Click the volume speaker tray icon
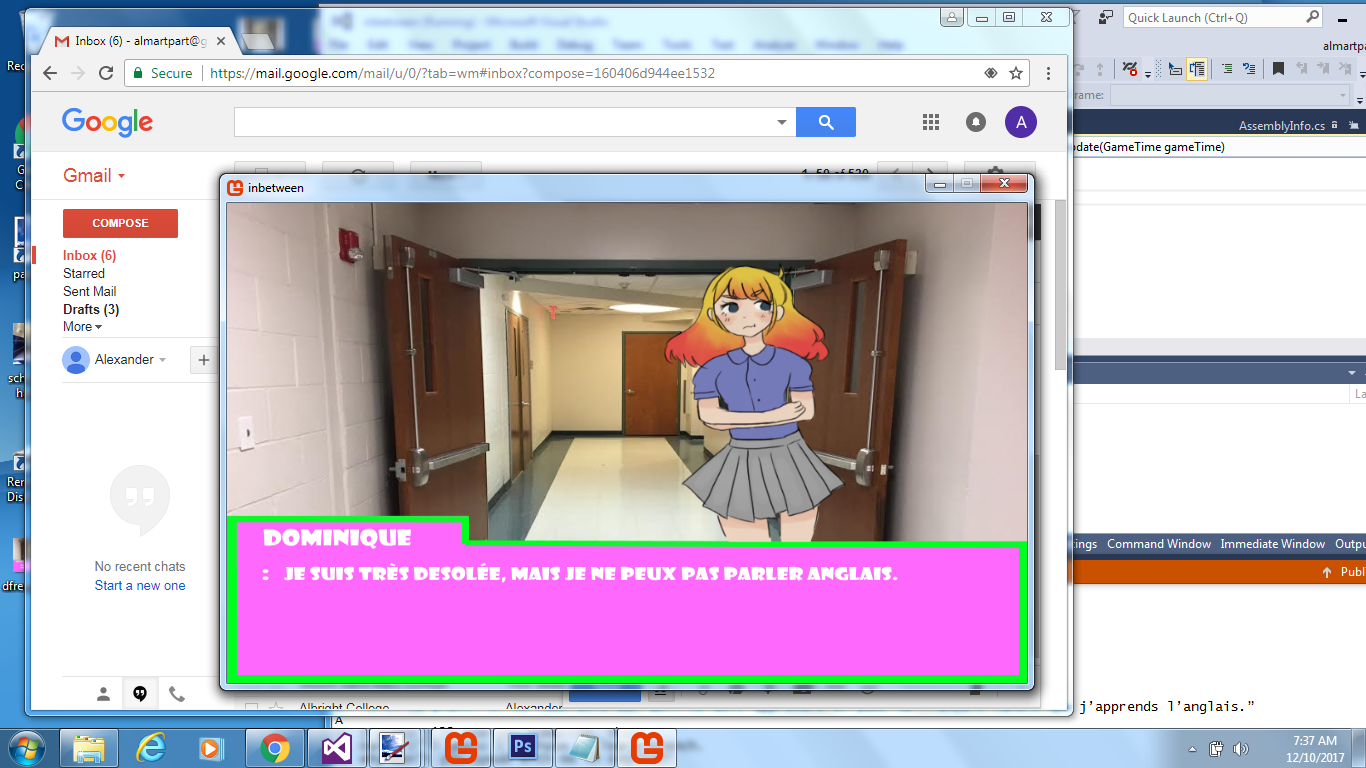The width and height of the screenshot is (1366, 768). pos(1241,749)
